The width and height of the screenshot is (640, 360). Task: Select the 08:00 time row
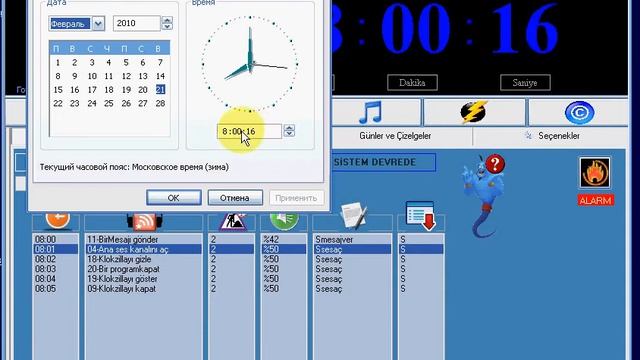(55, 240)
